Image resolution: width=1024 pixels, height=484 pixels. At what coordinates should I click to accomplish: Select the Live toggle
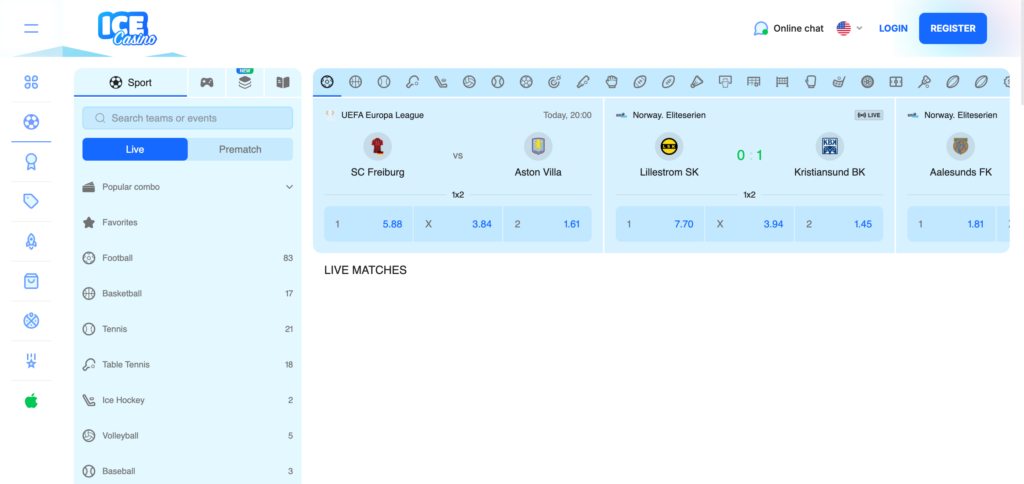135,150
